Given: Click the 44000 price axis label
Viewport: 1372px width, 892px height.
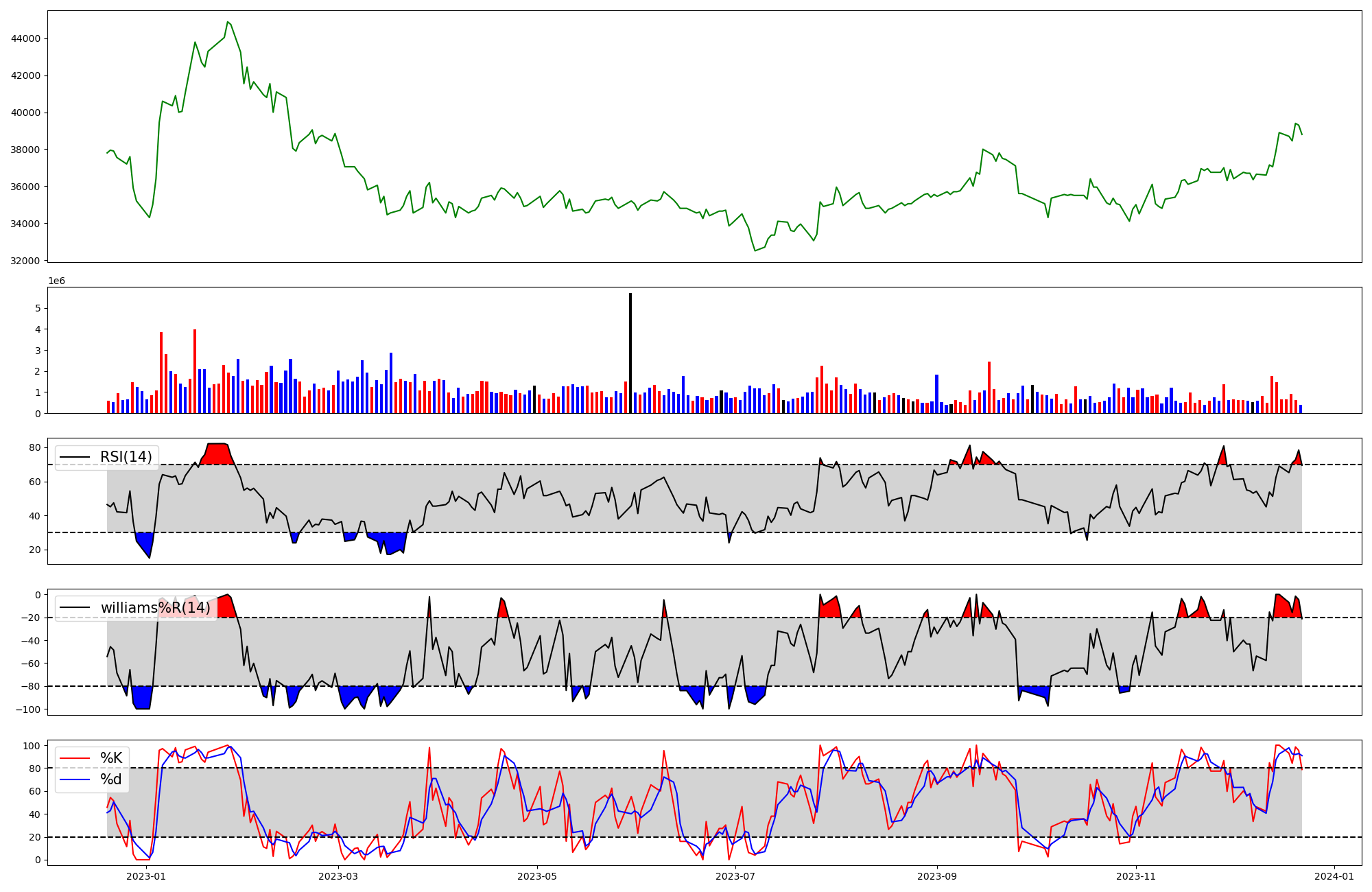Looking at the screenshot, I should [x=26, y=39].
